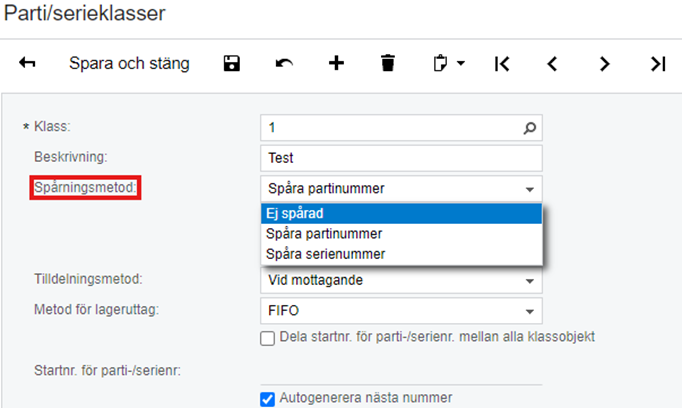This screenshot has width=682, height=408.
Task: Add a new record with plus icon
Action: [x=336, y=64]
